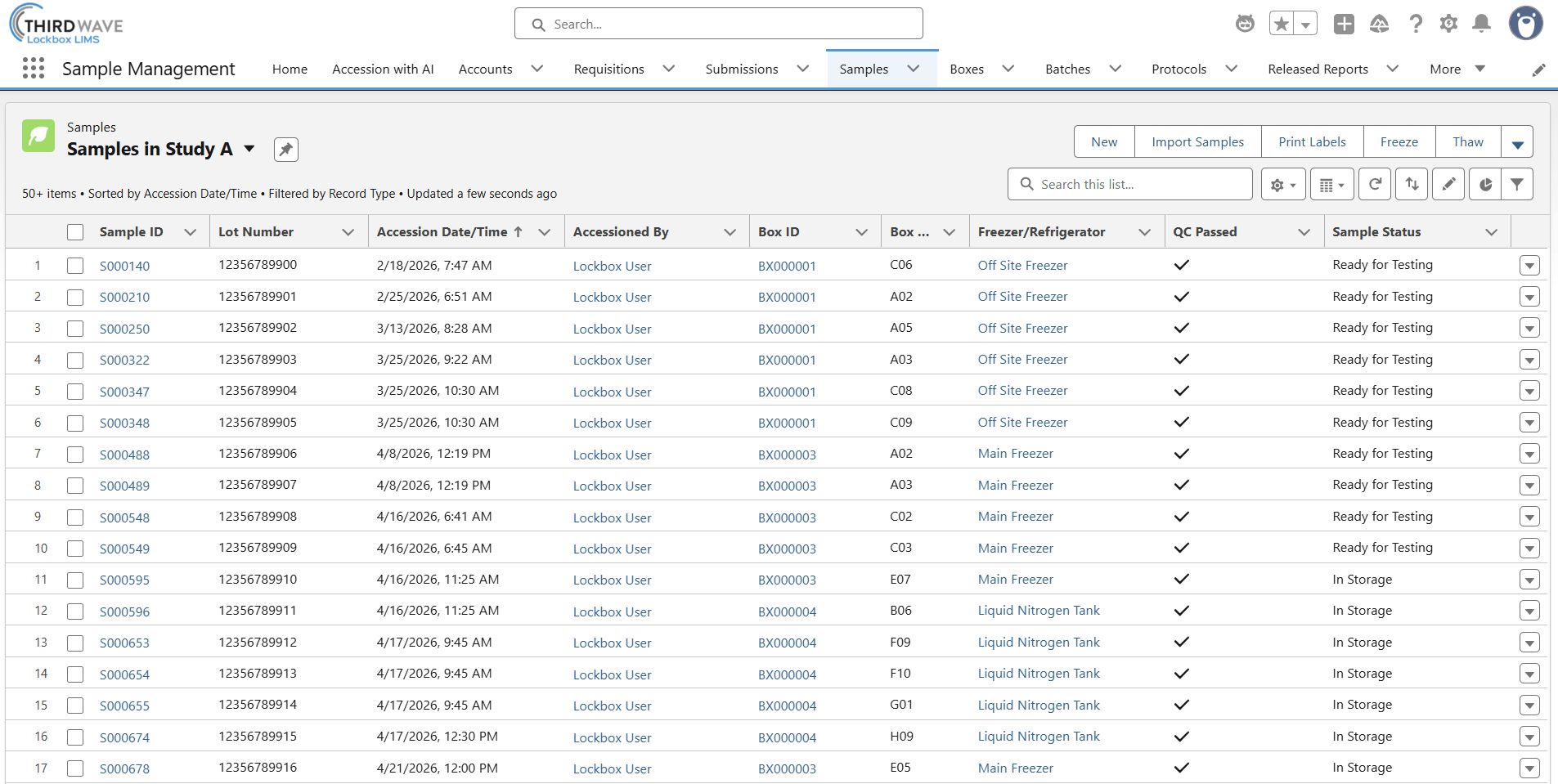Open the Released Reports tab
The image size is (1558, 784).
click(1318, 69)
